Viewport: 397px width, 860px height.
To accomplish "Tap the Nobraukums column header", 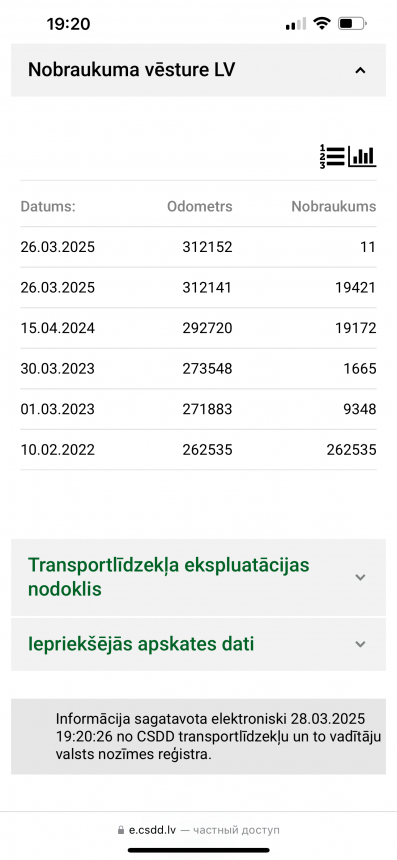I will (x=334, y=207).
